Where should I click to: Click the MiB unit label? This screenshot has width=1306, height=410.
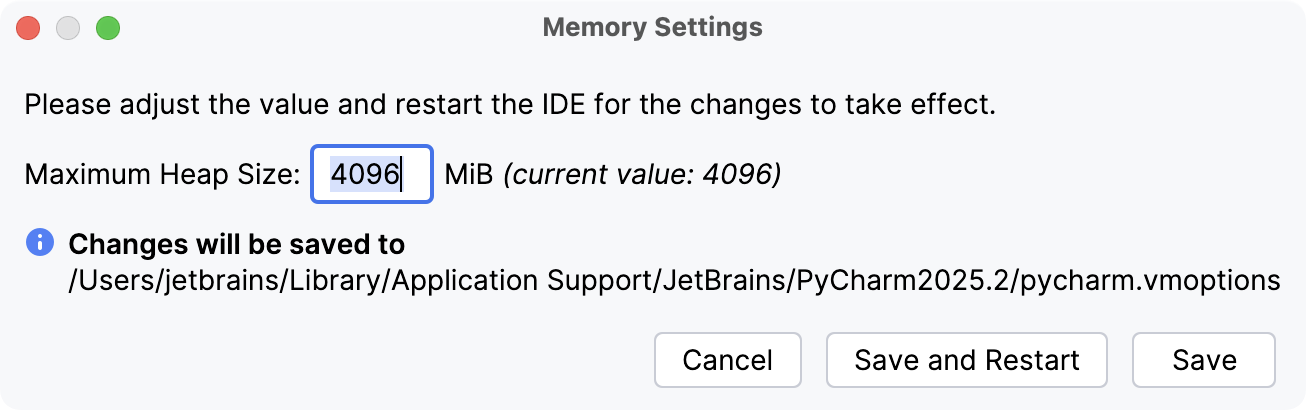[x=469, y=175]
